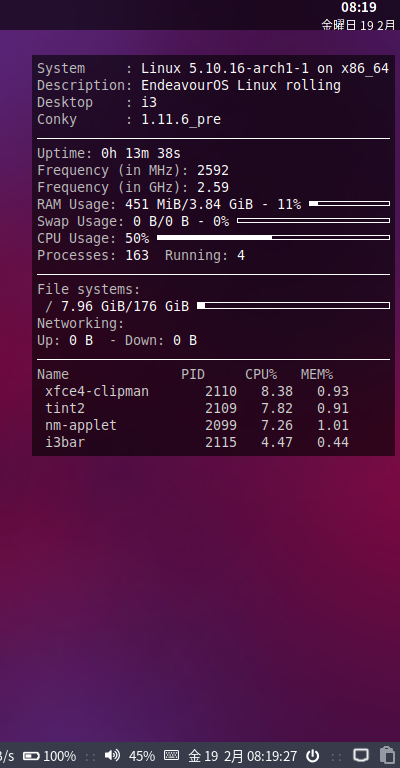Click the CPU Usage progress bar

click(x=273, y=238)
